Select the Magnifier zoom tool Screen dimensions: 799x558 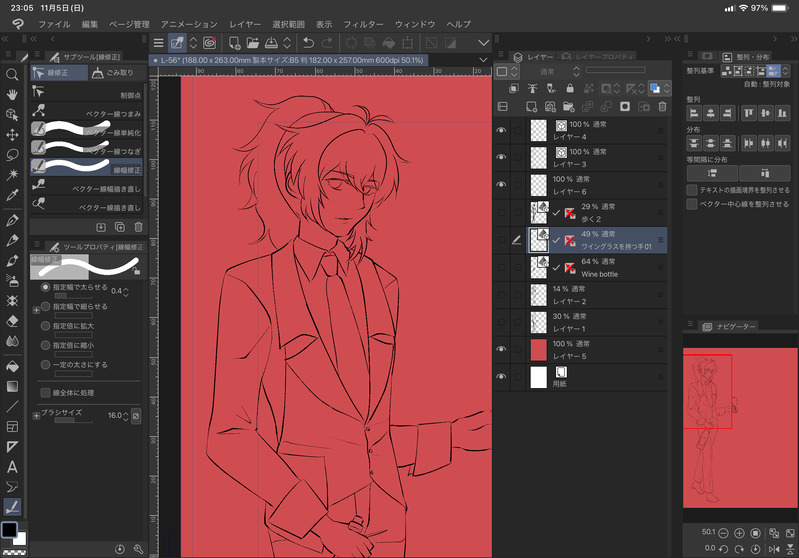tap(12, 74)
